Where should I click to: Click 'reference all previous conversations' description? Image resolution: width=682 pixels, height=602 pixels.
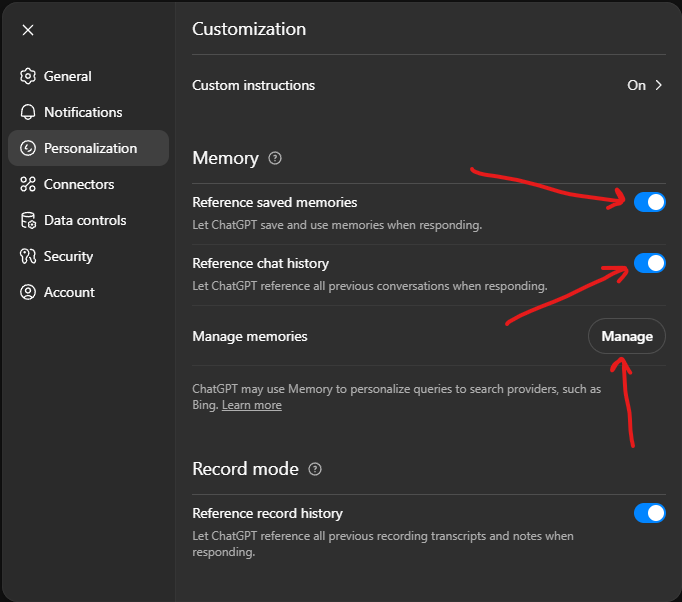(370, 286)
